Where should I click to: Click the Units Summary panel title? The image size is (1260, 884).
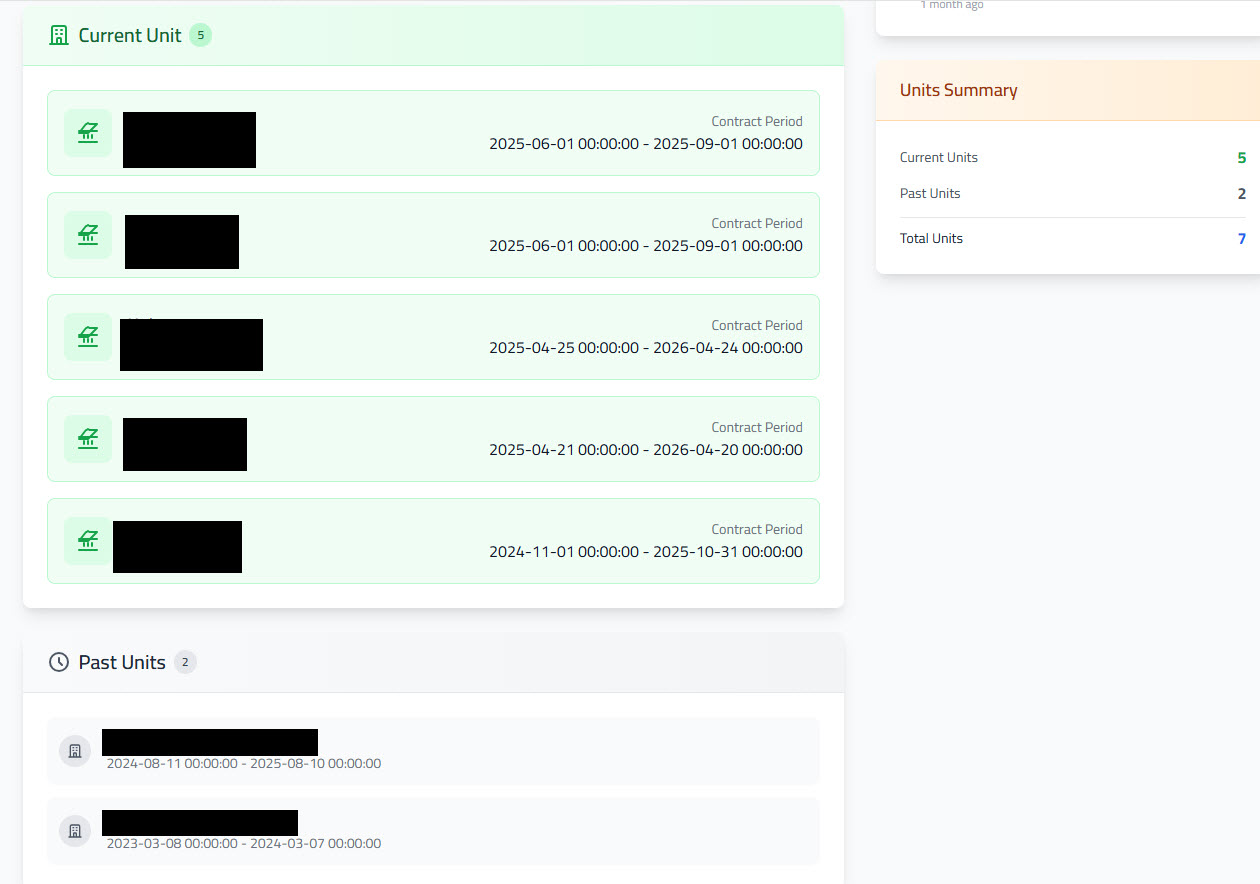958,90
